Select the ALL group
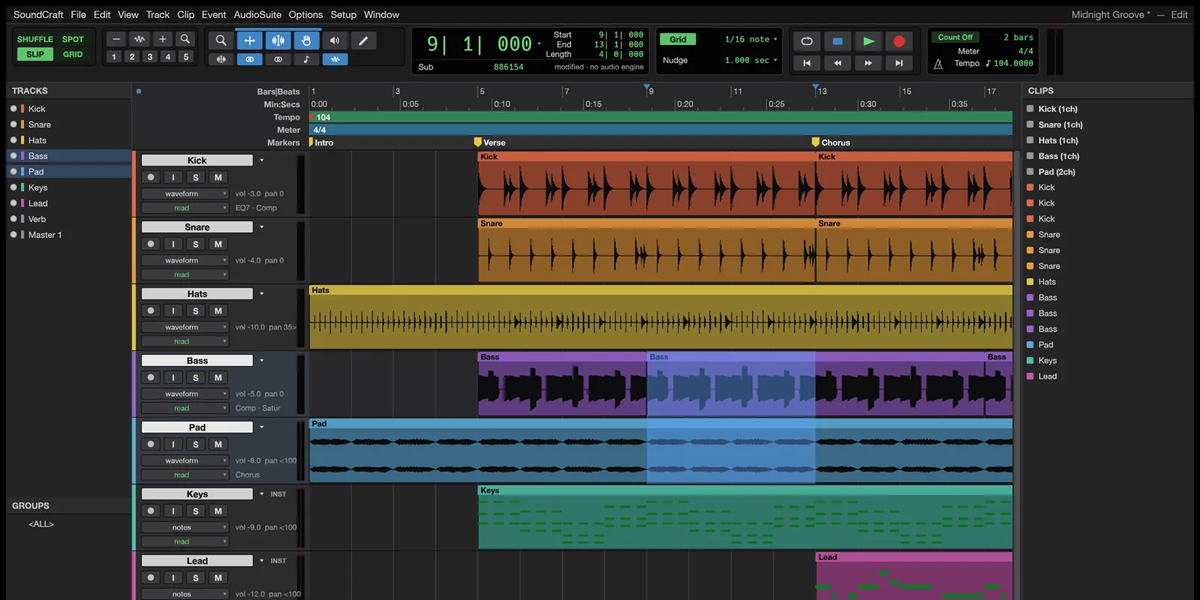 point(41,524)
